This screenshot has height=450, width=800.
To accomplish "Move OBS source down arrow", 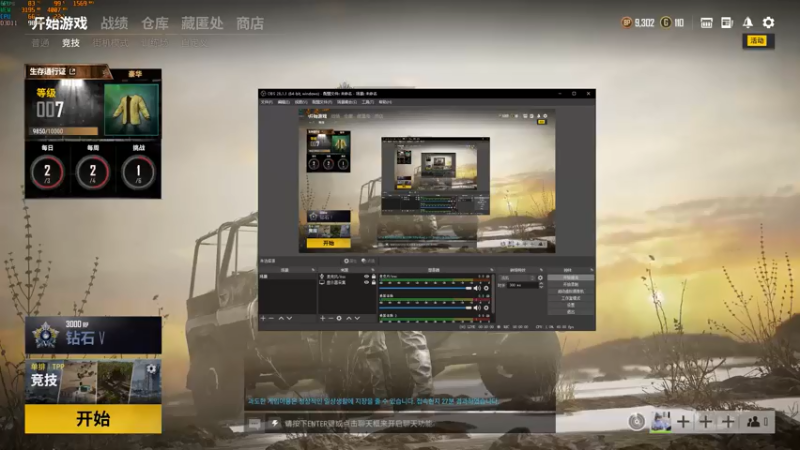I will pos(357,318).
